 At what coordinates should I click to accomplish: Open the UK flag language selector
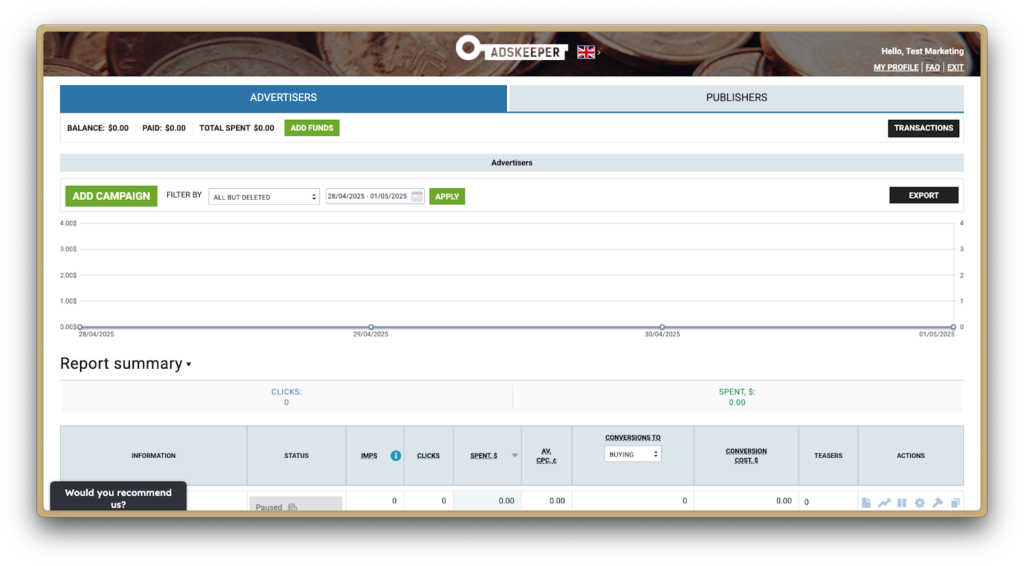click(x=587, y=51)
